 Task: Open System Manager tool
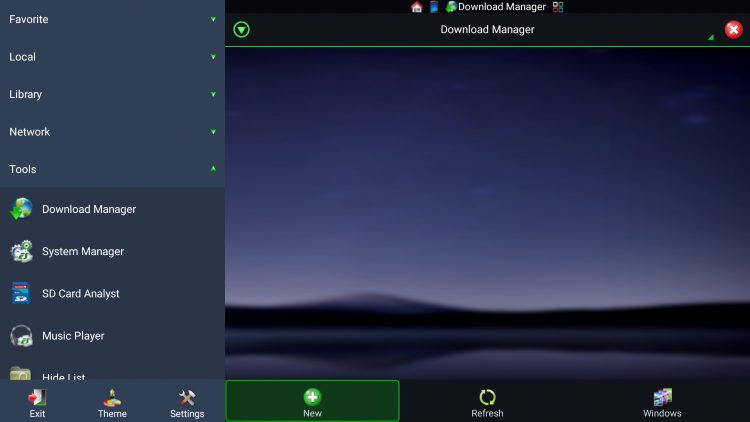(x=82, y=251)
